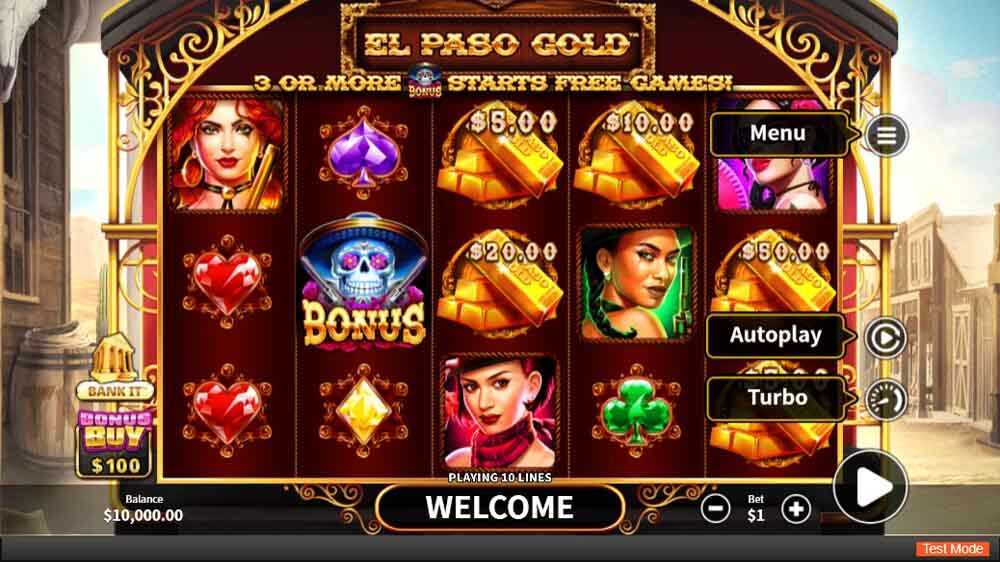Start a spin with the play button
Viewport: 1000px width, 562px height.
(871, 487)
